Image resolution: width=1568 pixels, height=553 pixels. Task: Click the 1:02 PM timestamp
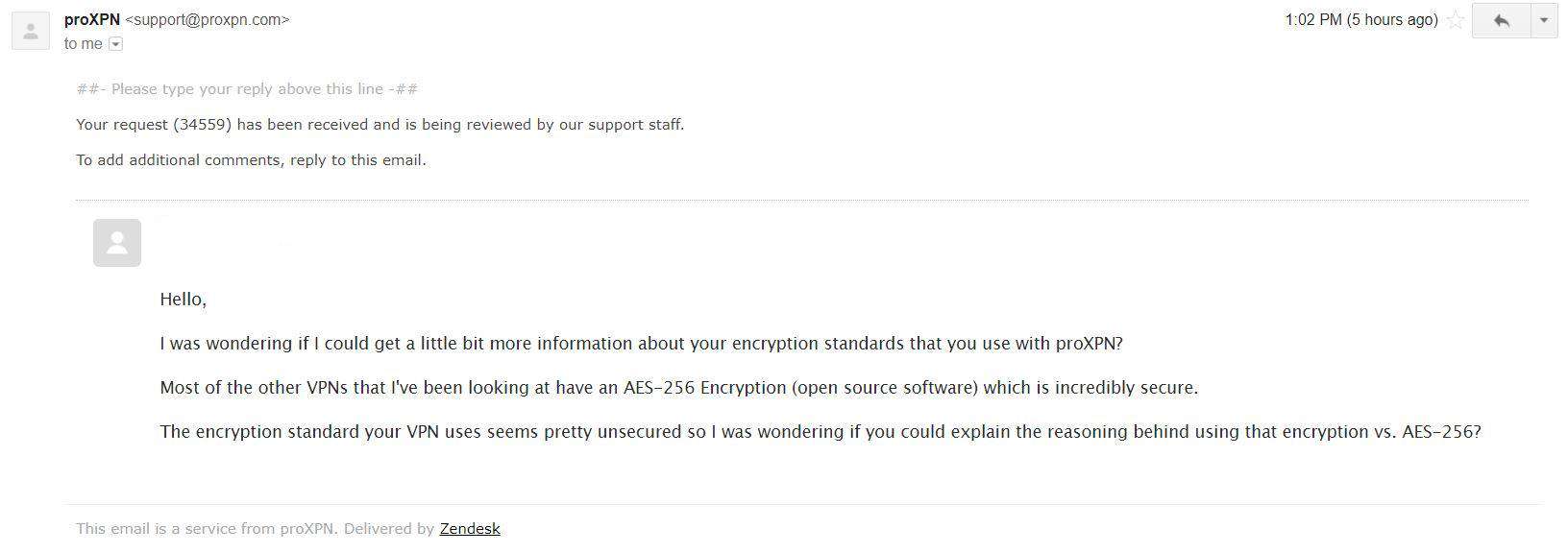(x=1361, y=20)
